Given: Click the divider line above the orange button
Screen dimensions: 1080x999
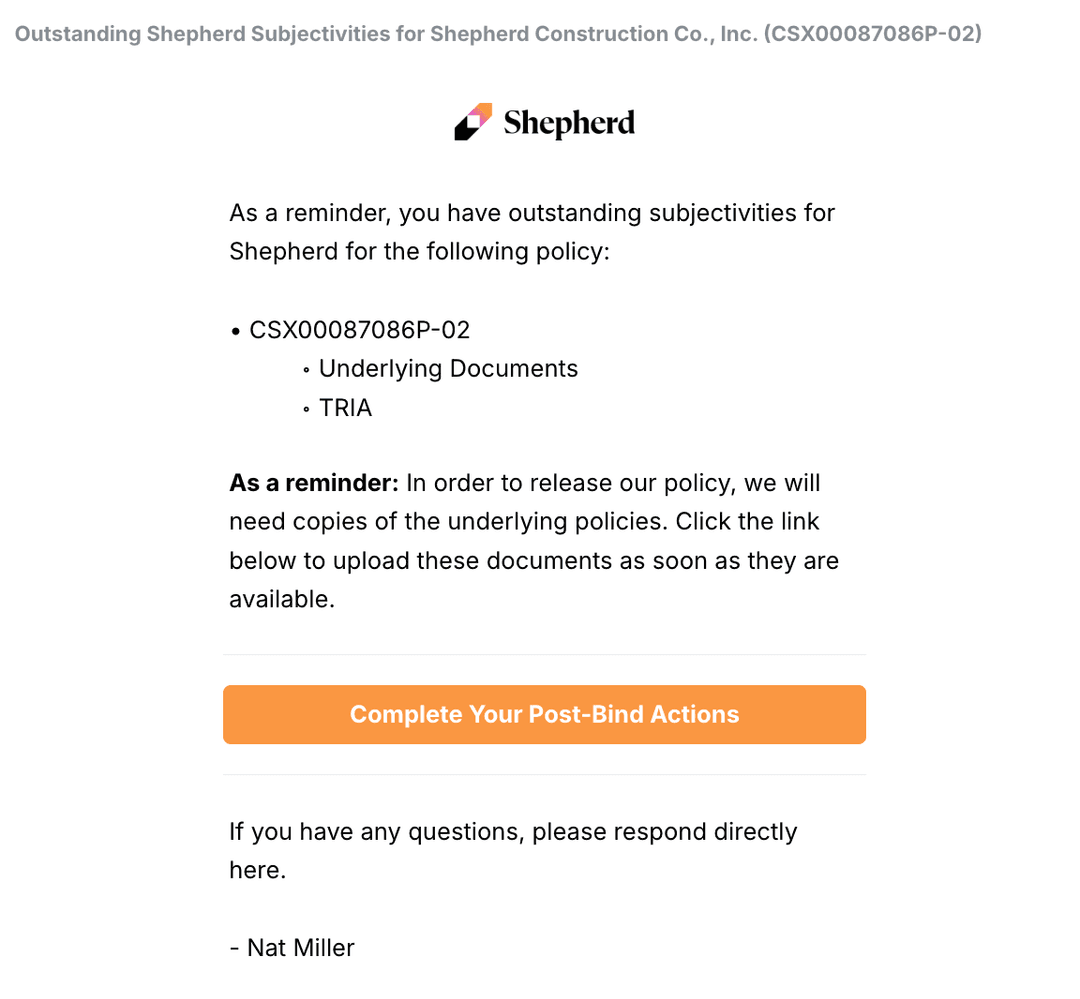Looking at the screenshot, I should tap(544, 655).
